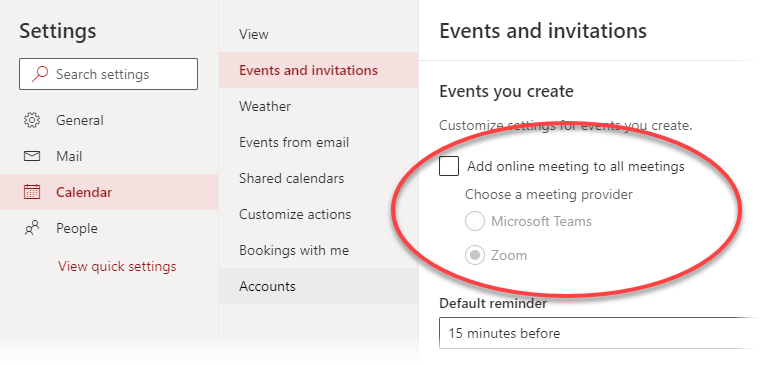Click the Mail envelope icon

click(x=32, y=156)
